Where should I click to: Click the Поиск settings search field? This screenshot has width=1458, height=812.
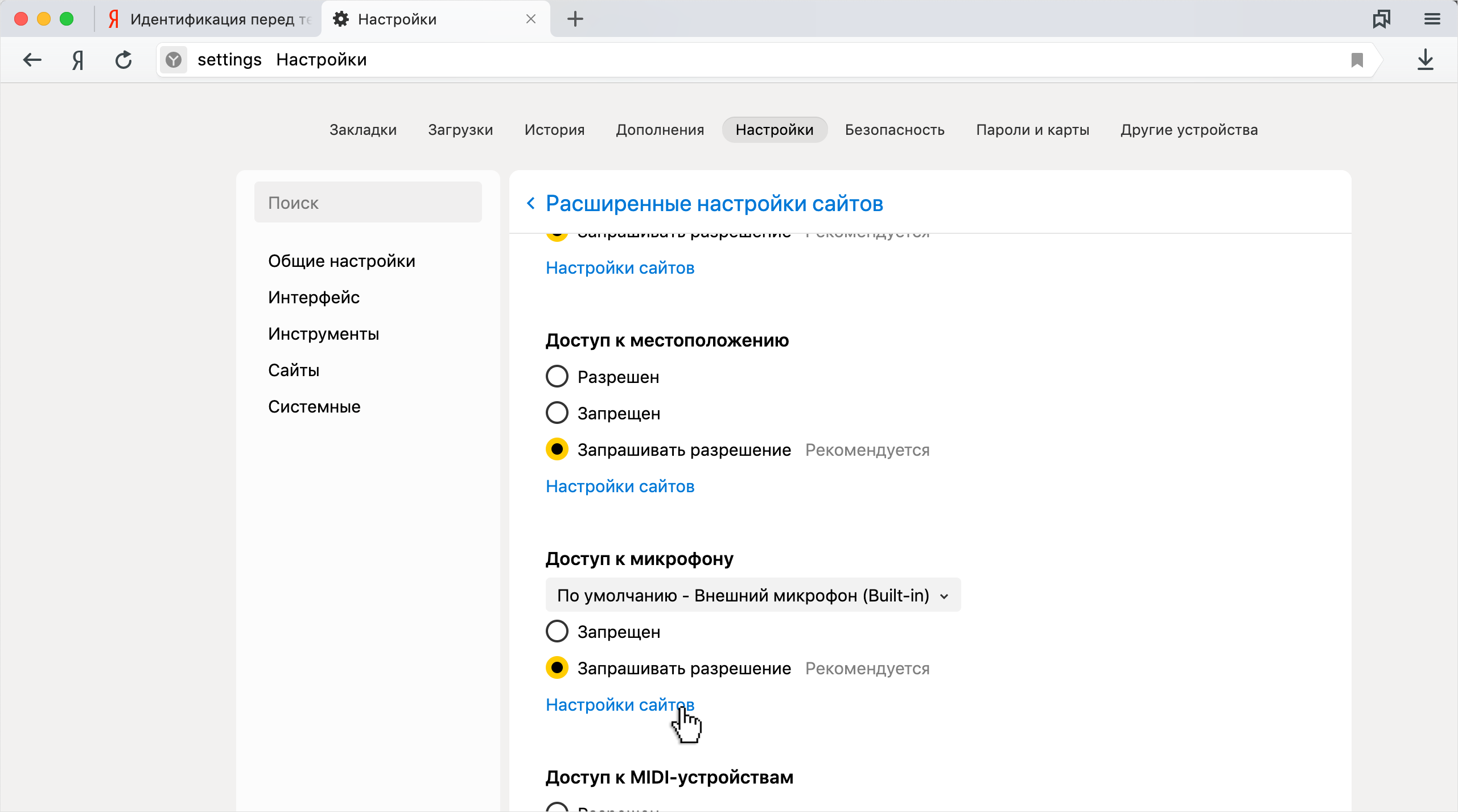click(368, 203)
